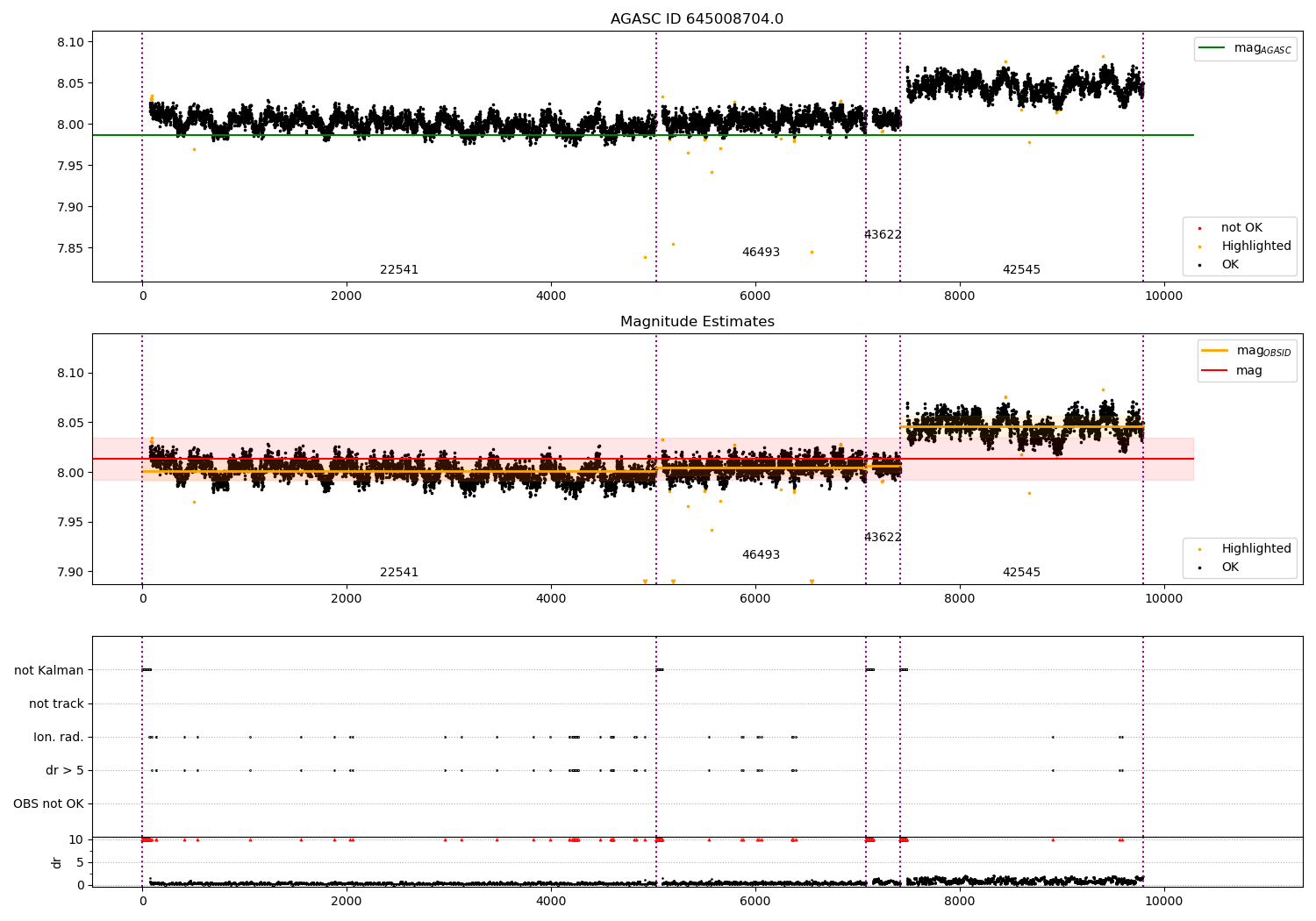Click obsid label 43622 in Magnitude Estimates plot
Viewport: 1316px width, 921px height.
pos(883,538)
